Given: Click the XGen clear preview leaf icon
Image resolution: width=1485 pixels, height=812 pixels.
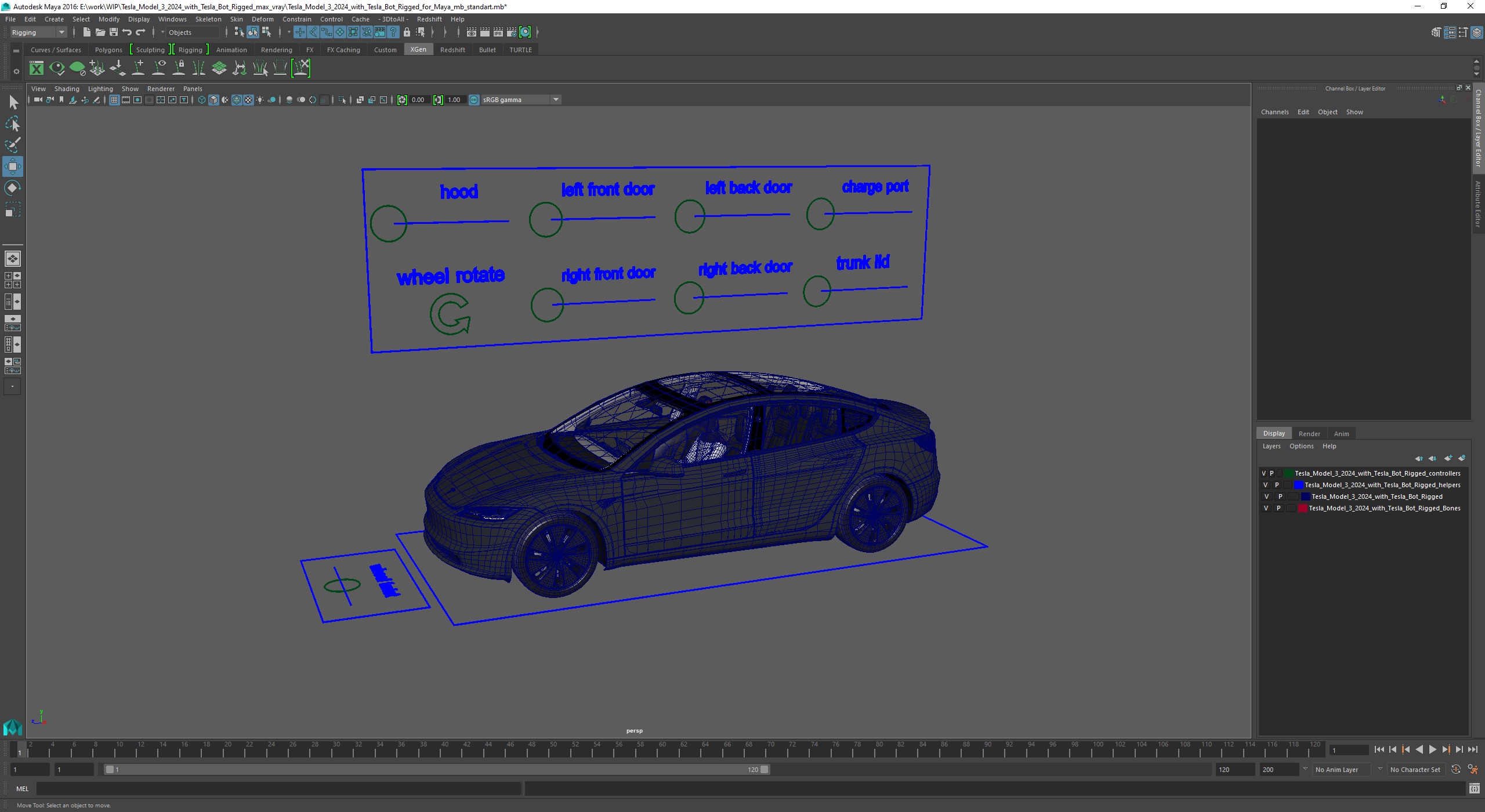Looking at the screenshot, I should [77, 68].
